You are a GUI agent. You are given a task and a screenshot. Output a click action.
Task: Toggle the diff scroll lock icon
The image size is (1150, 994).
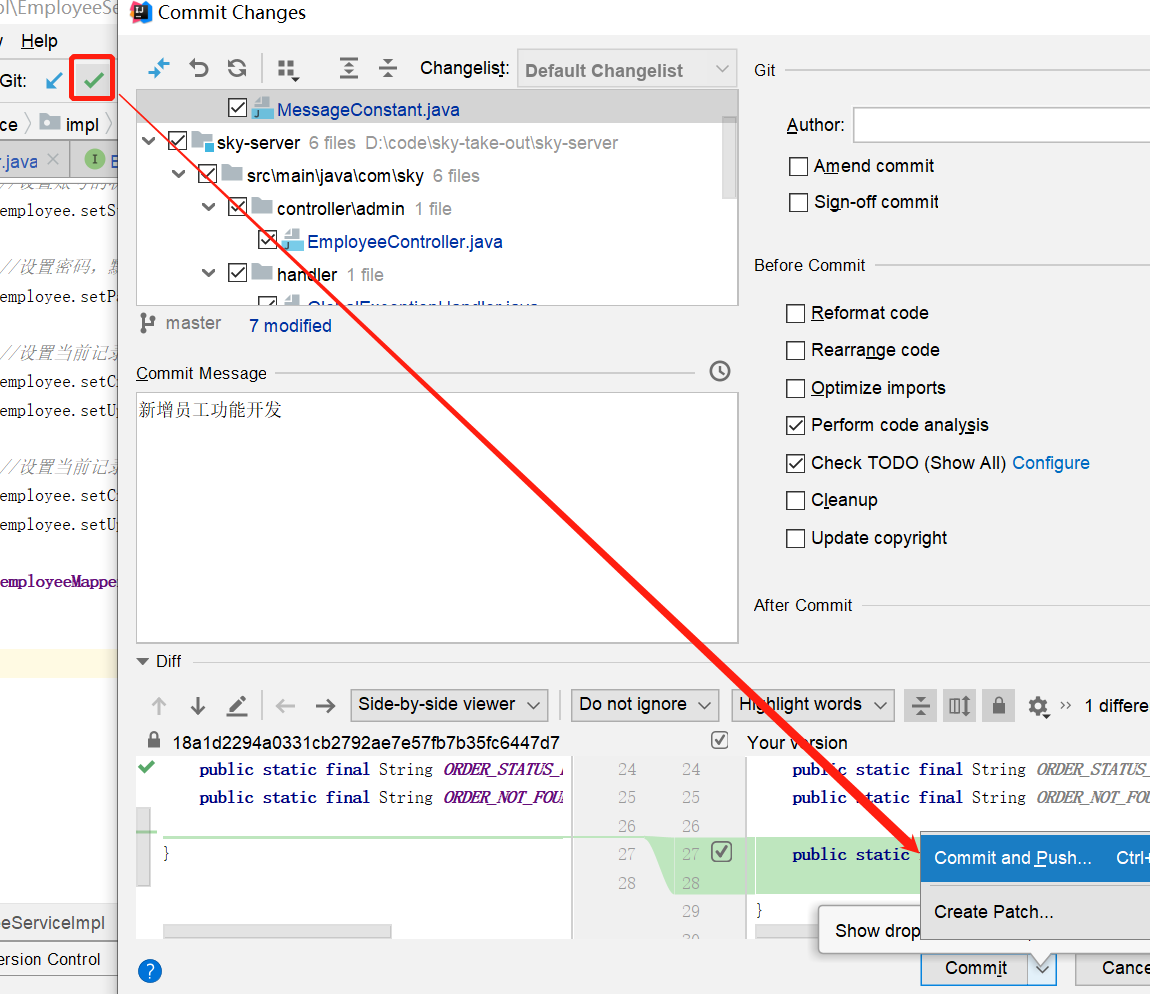coord(997,706)
